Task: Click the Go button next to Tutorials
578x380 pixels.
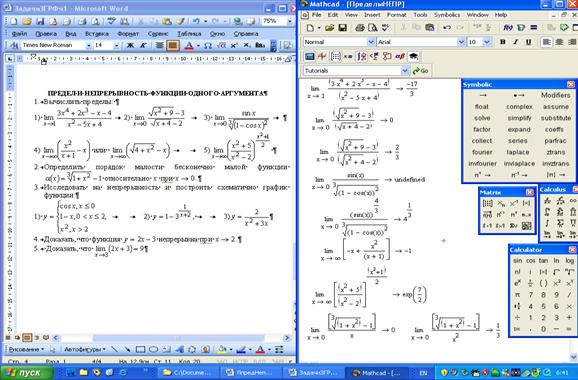Action: 420,70
